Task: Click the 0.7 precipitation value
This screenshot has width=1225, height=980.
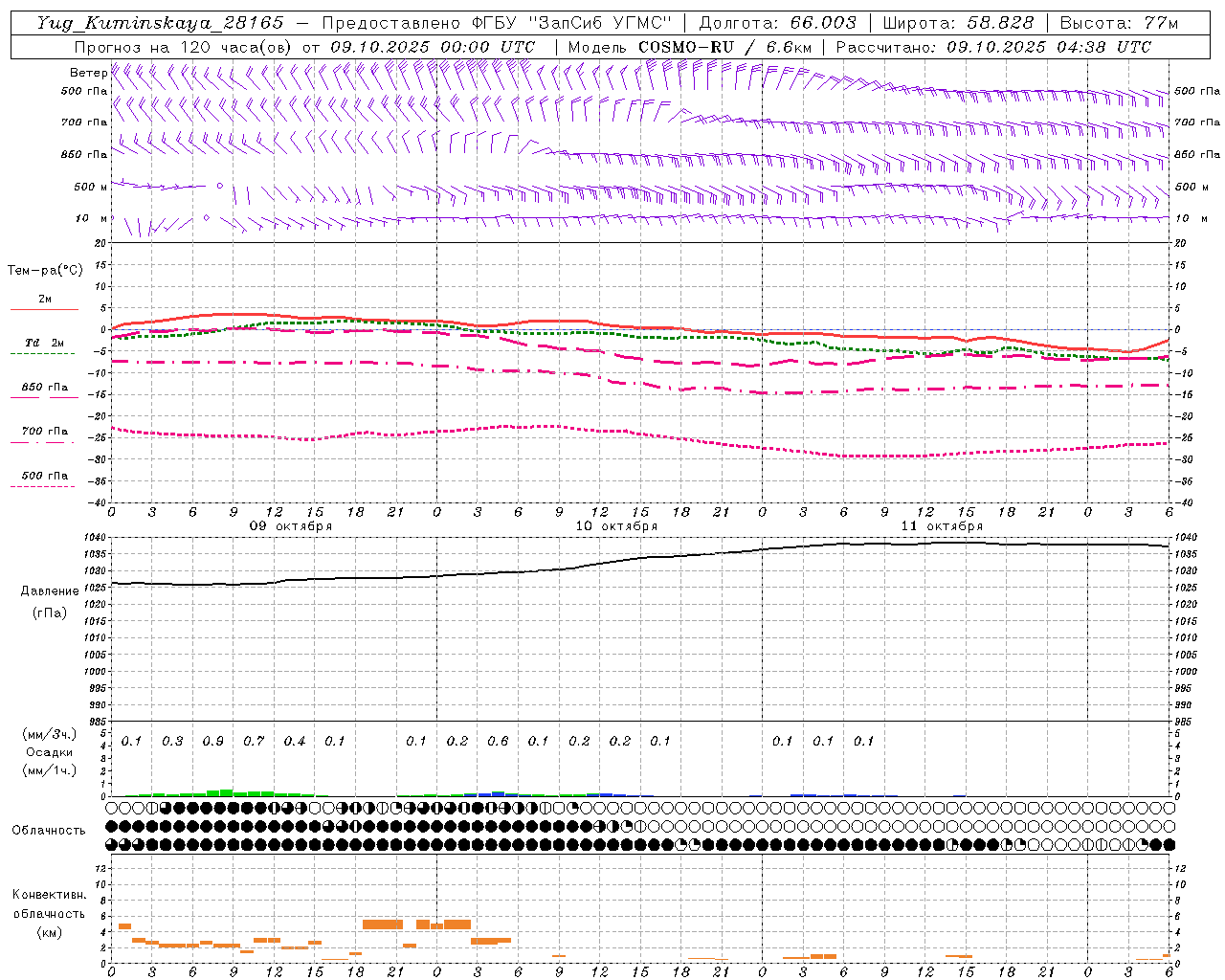Action: click(254, 742)
